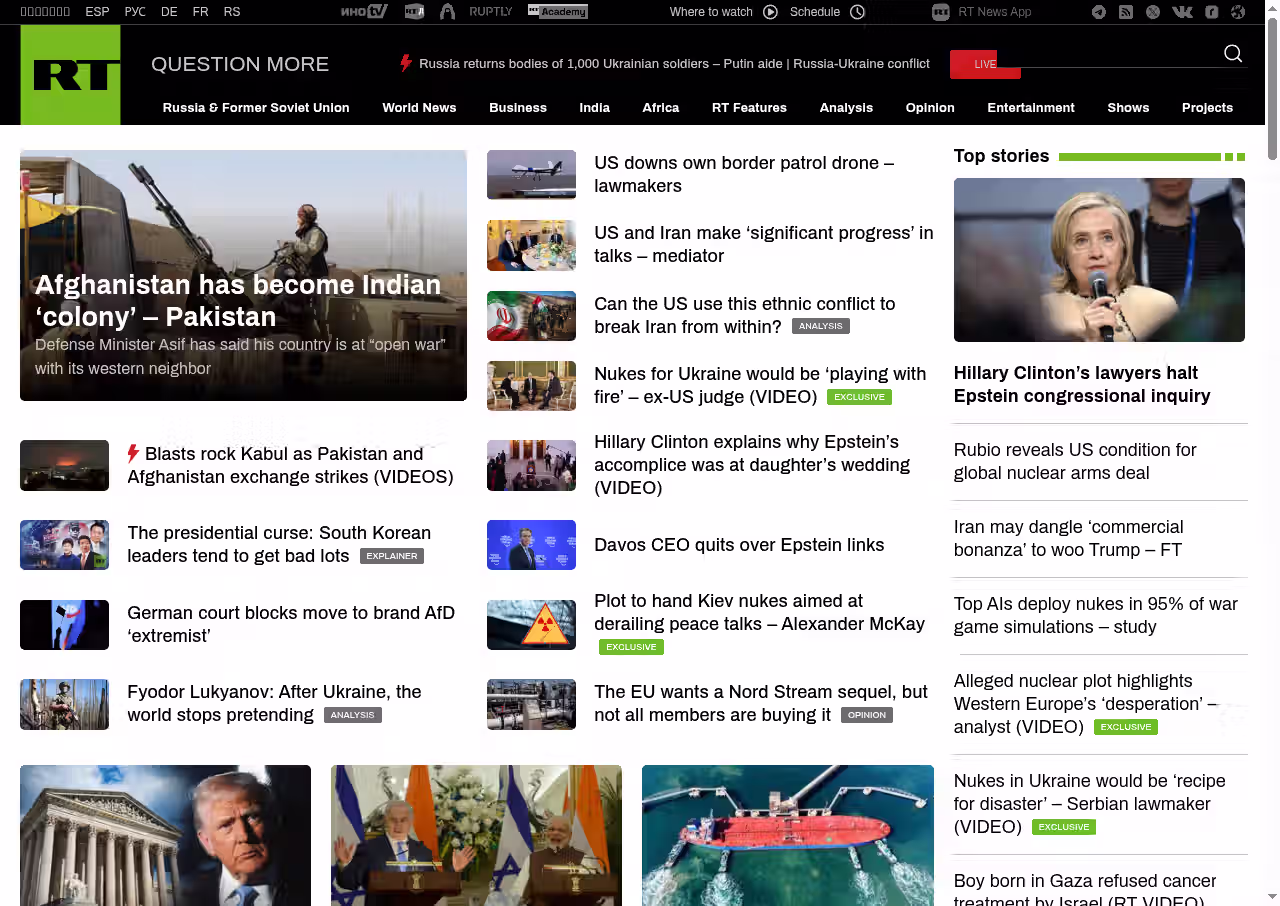Click the RSS feed icon
This screenshot has width=1280, height=906.
[1126, 12]
